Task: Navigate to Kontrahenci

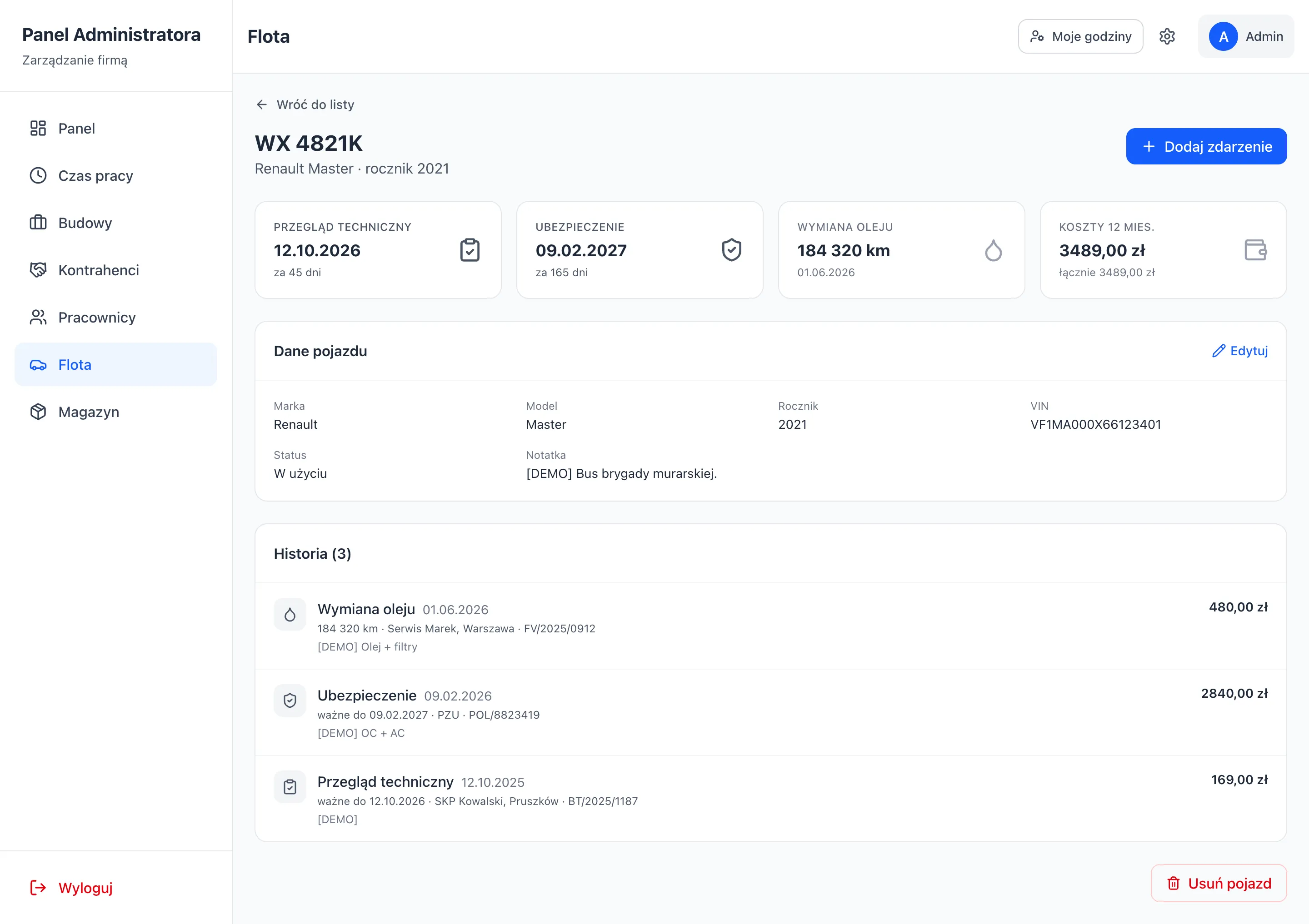Action: pyautogui.click(x=116, y=270)
